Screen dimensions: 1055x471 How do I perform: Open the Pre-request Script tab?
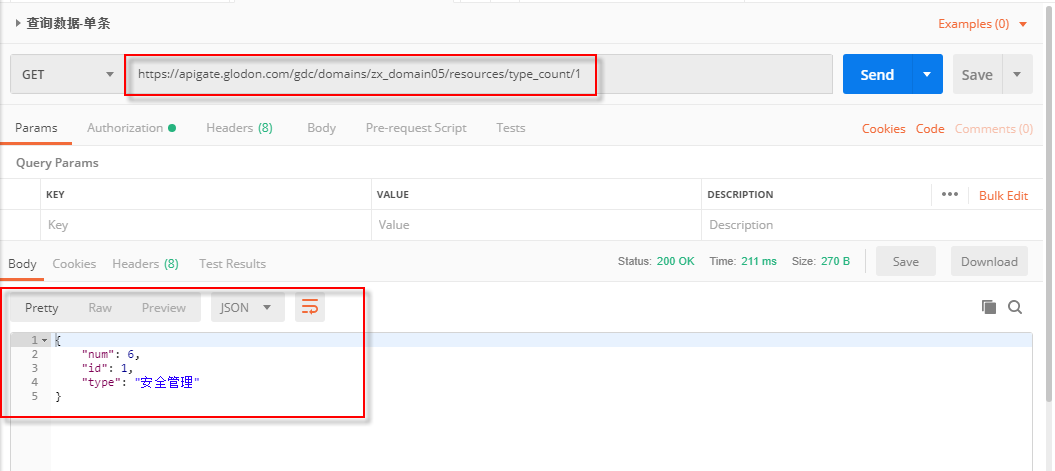(x=416, y=128)
